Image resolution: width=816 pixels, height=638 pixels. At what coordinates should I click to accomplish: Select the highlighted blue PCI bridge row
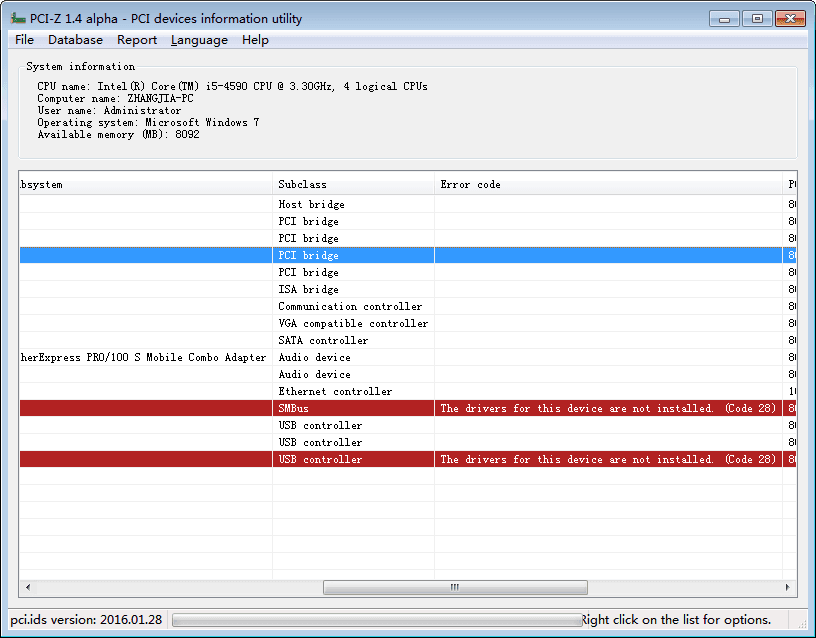point(408,255)
